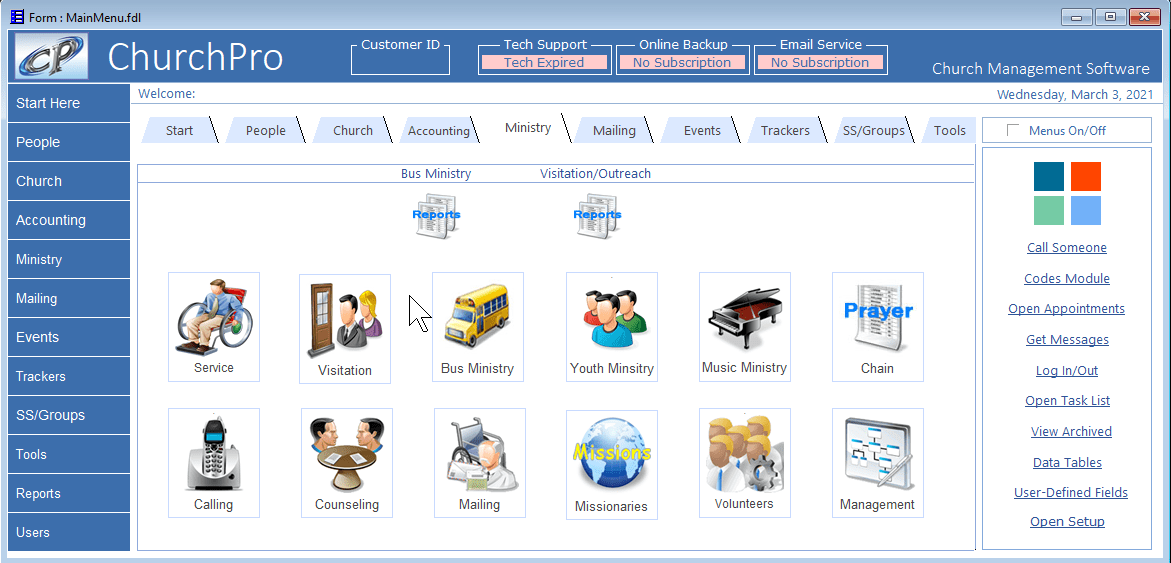Image resolution: width=1171 pixels, height=563 pixels.
Task: Select the Ministry tab
Action: [x=527, y=128]
